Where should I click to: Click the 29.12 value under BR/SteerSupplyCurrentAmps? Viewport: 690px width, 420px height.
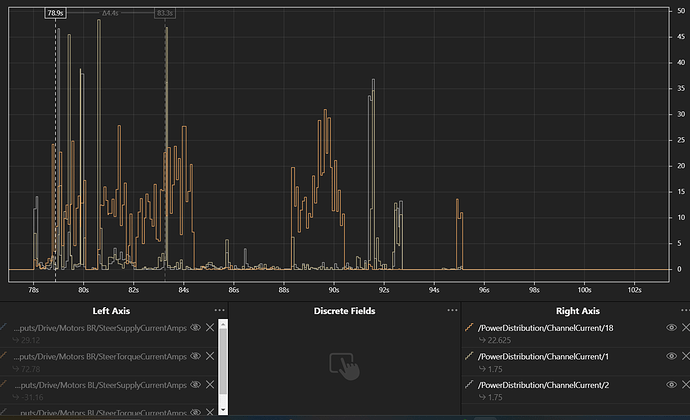click(30, 340)
